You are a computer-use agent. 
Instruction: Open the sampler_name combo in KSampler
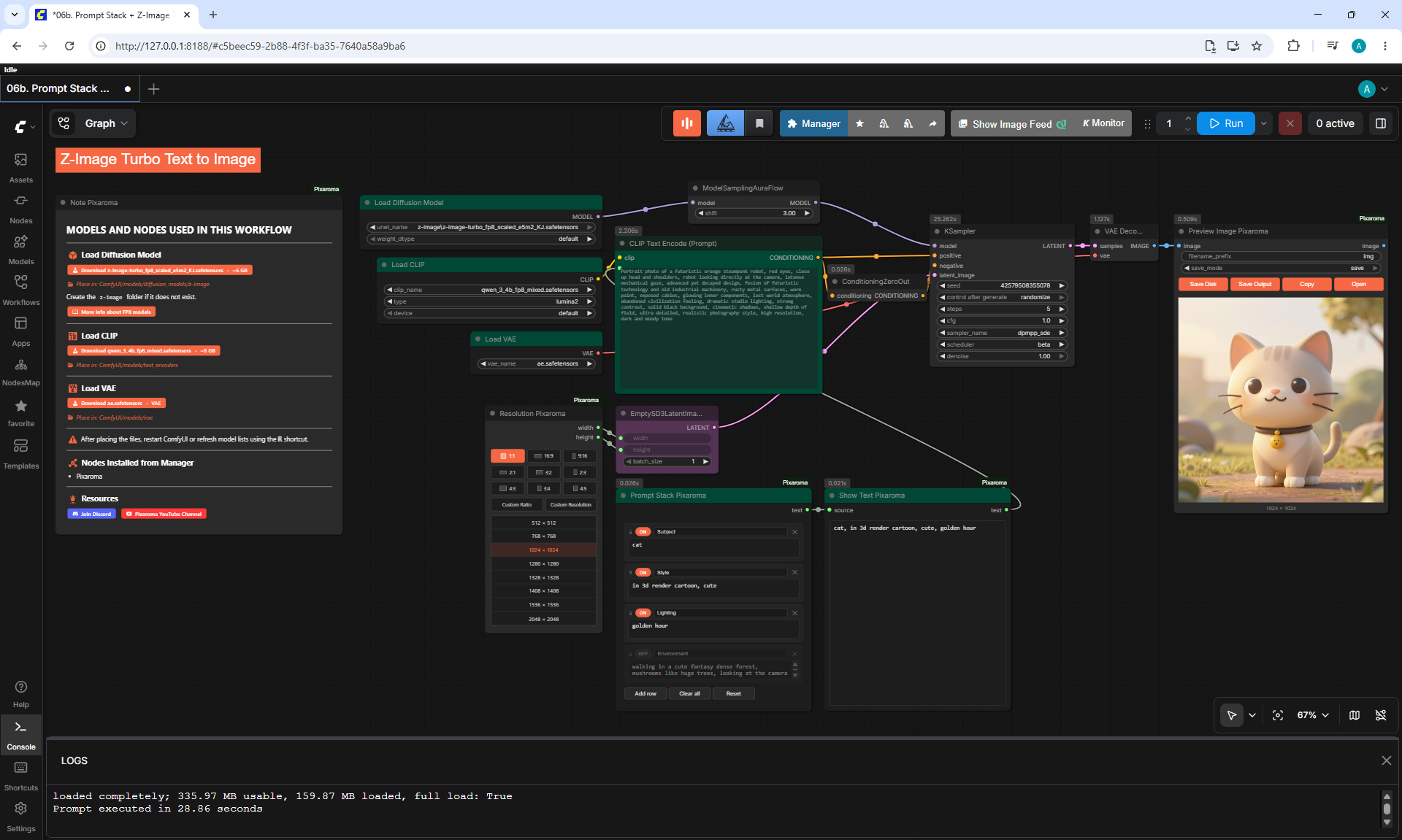pos(1003,333)
